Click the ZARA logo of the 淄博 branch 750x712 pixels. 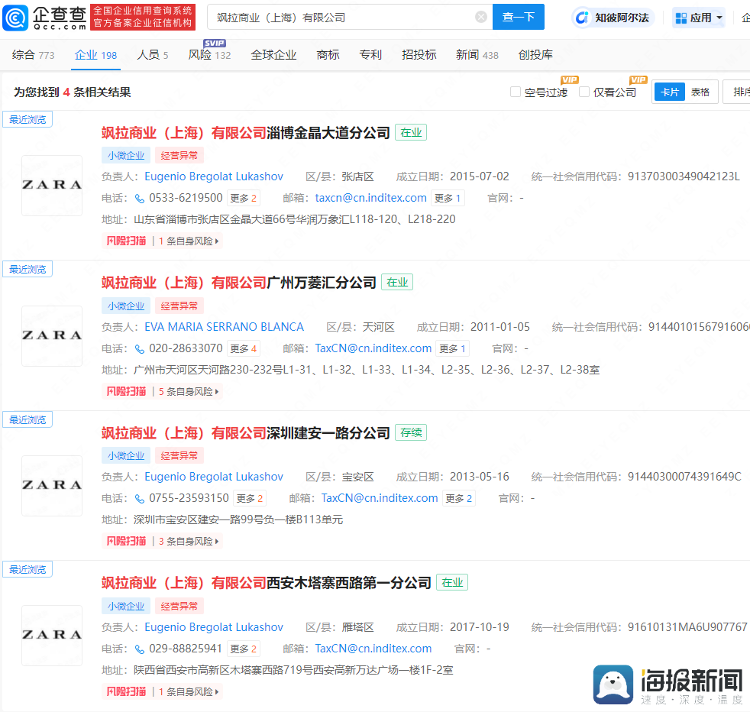tap(52, 185)
